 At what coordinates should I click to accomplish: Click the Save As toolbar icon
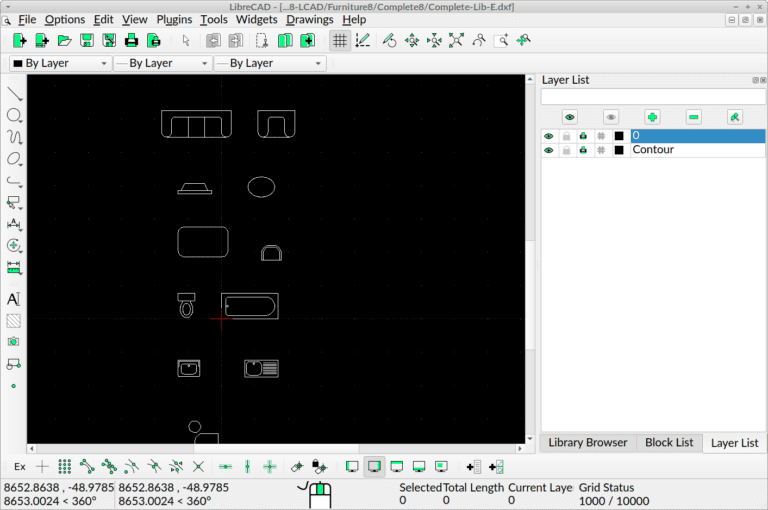click(x=109, y=40)
